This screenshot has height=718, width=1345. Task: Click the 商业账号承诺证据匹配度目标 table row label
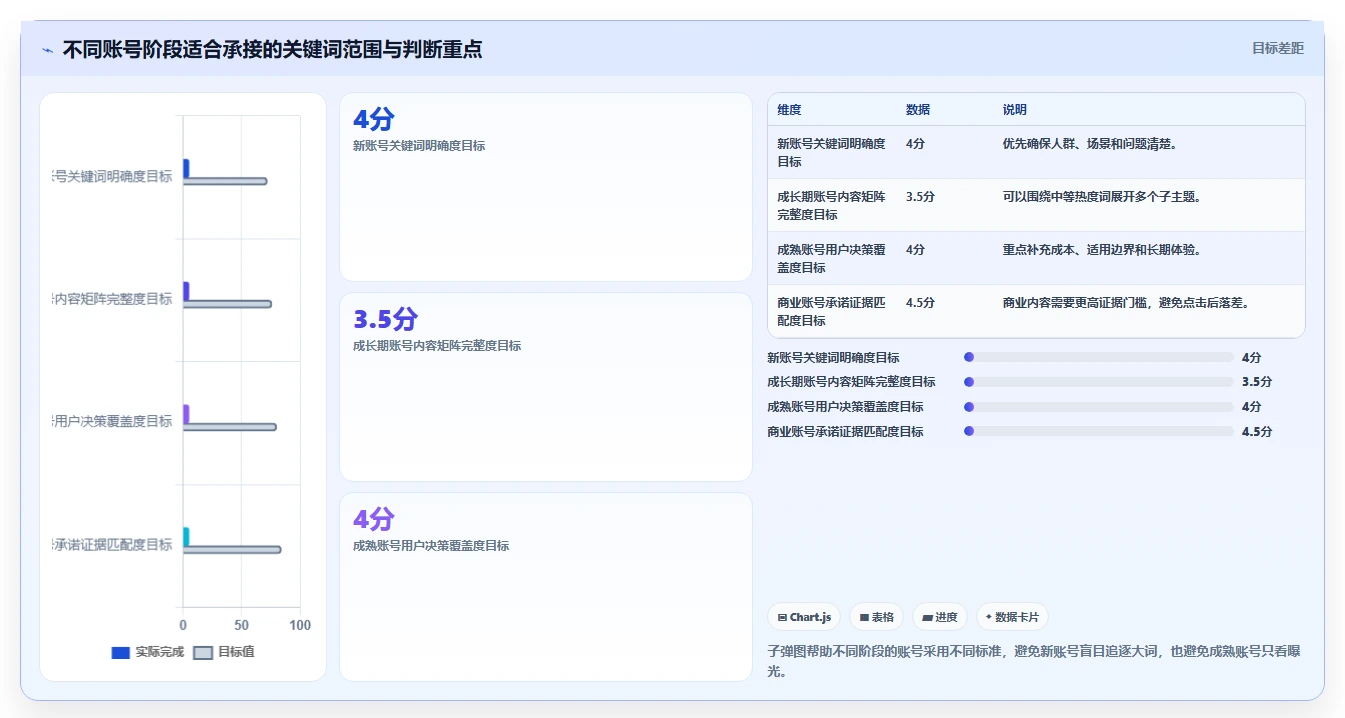(x=832, y=312)
